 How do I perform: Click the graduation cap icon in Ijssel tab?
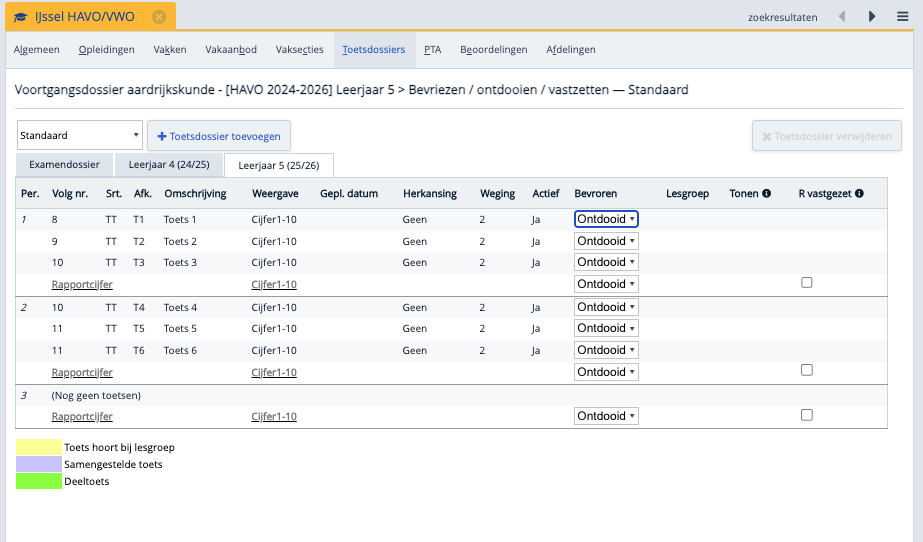(21, 17)
